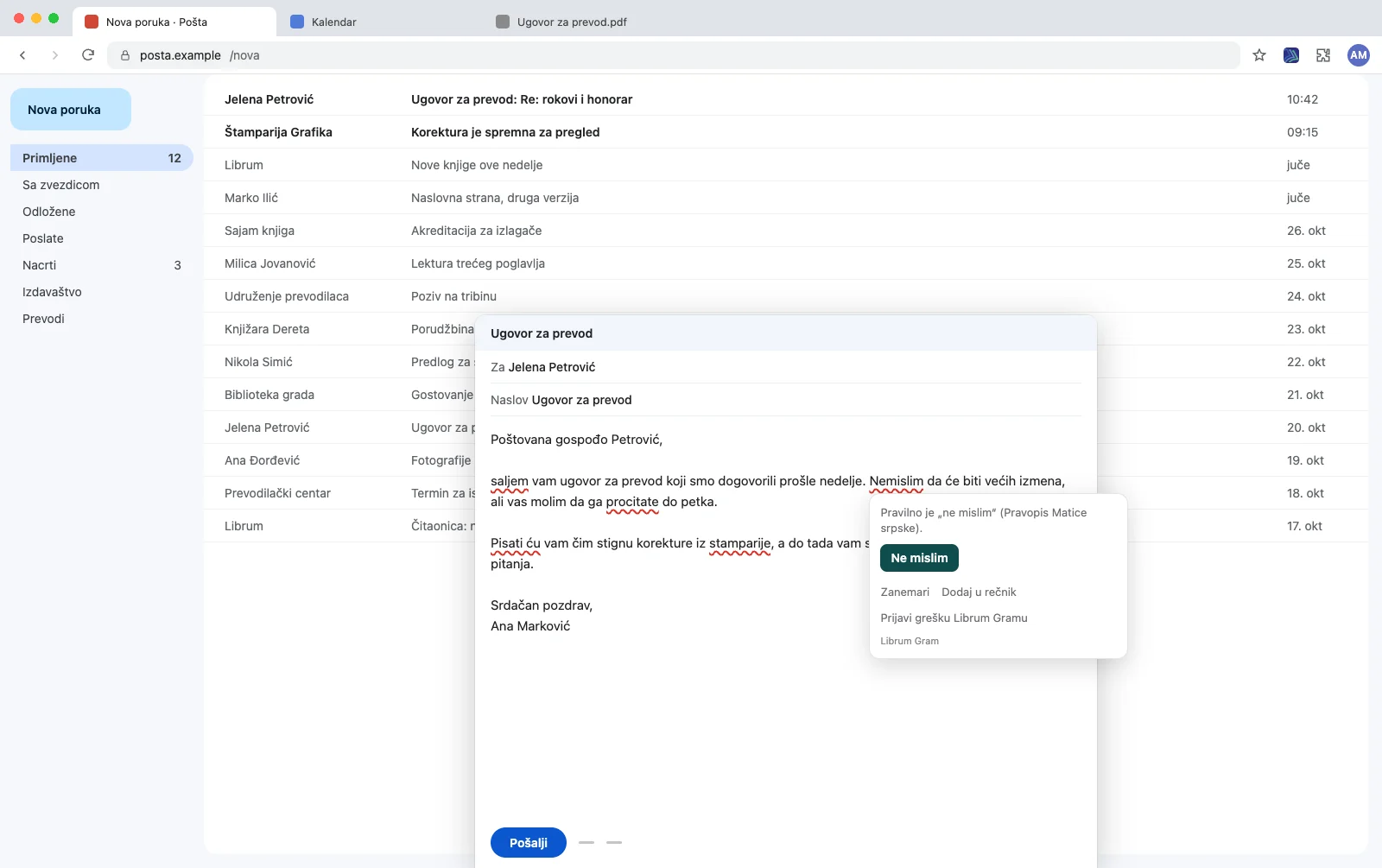Click Prijavi grešku Librum Gramu

point(954,618)
